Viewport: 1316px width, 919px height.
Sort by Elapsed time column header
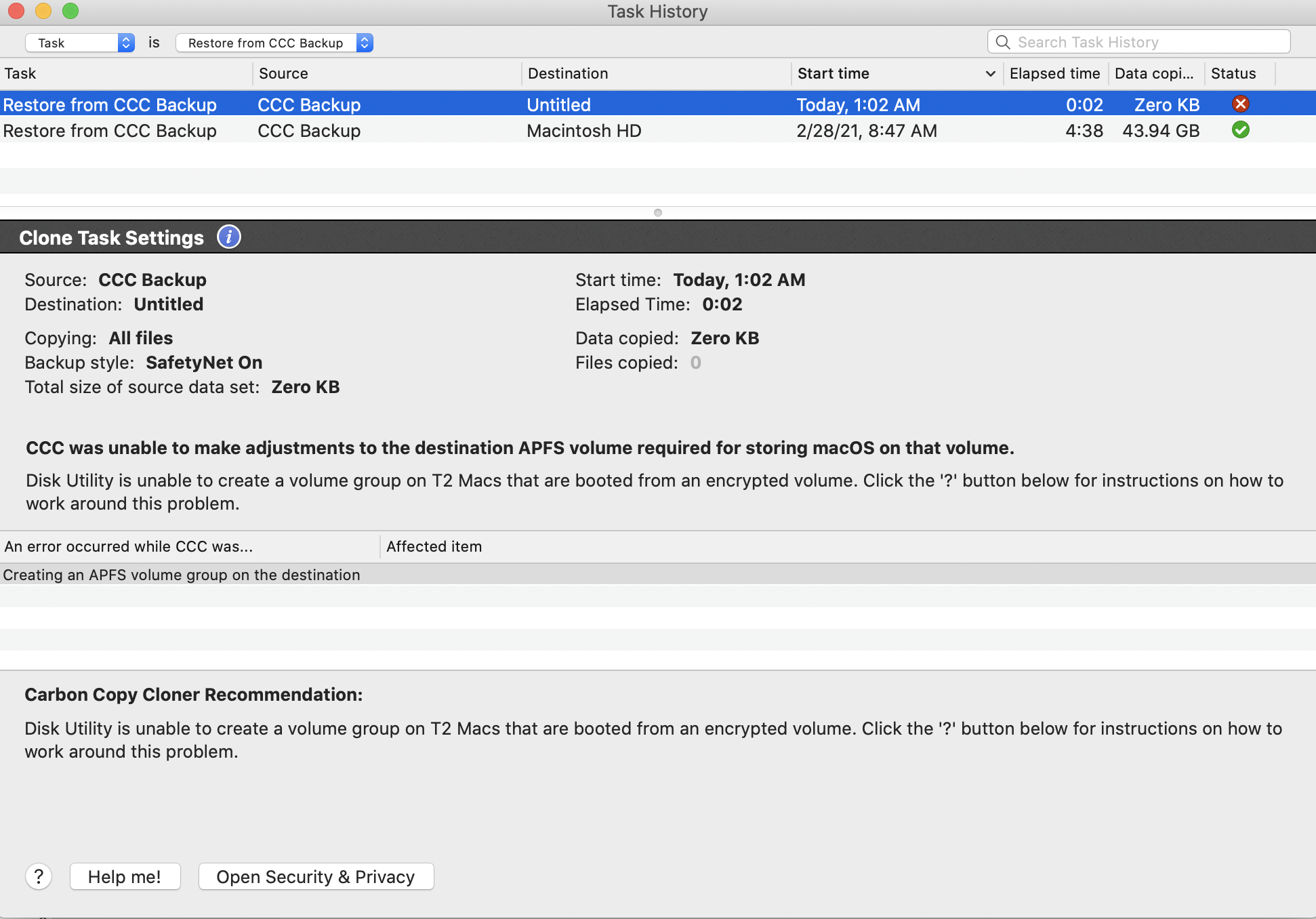pos(1054,73)
